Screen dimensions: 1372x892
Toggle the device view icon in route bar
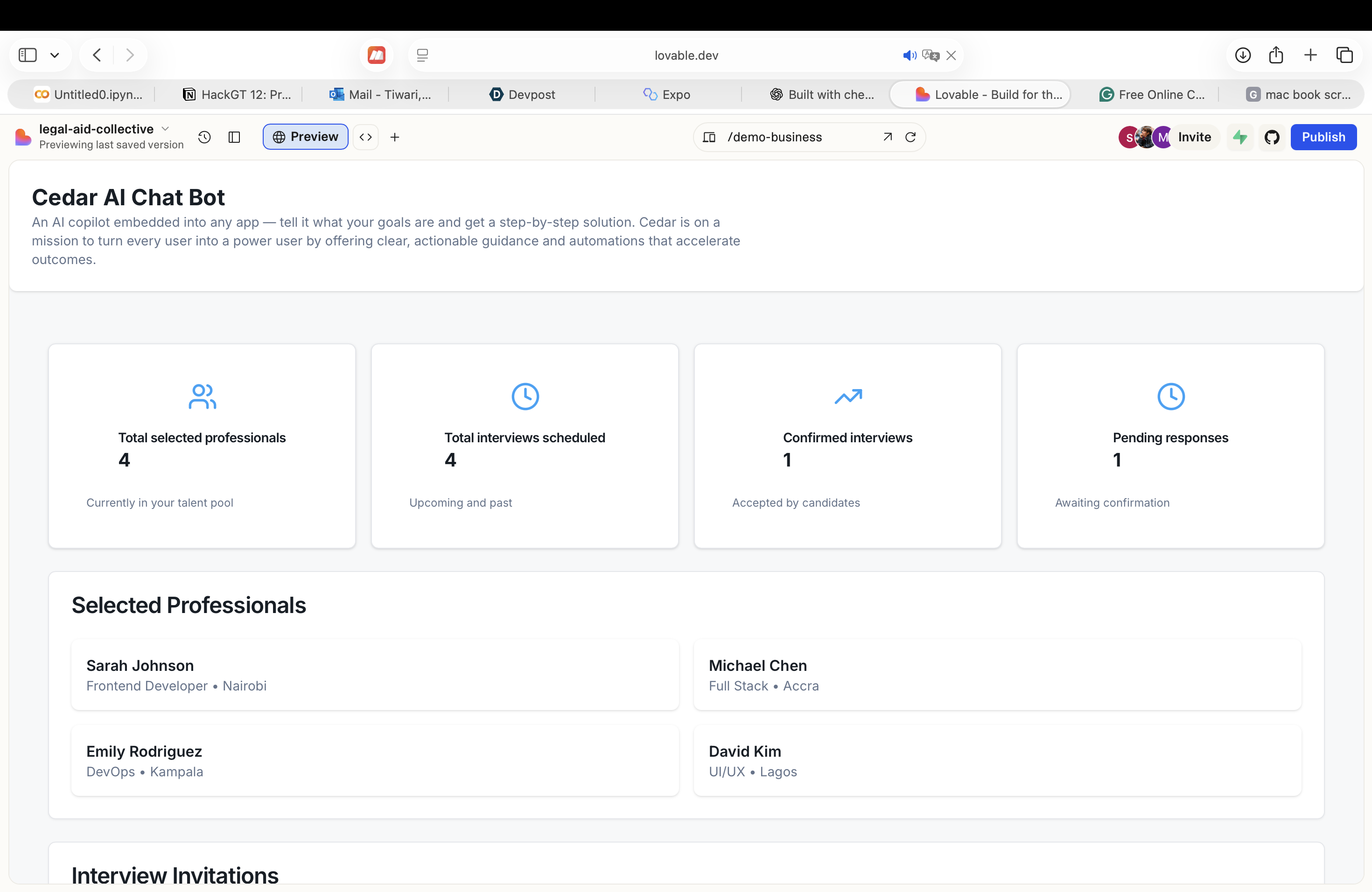point(710,137)
